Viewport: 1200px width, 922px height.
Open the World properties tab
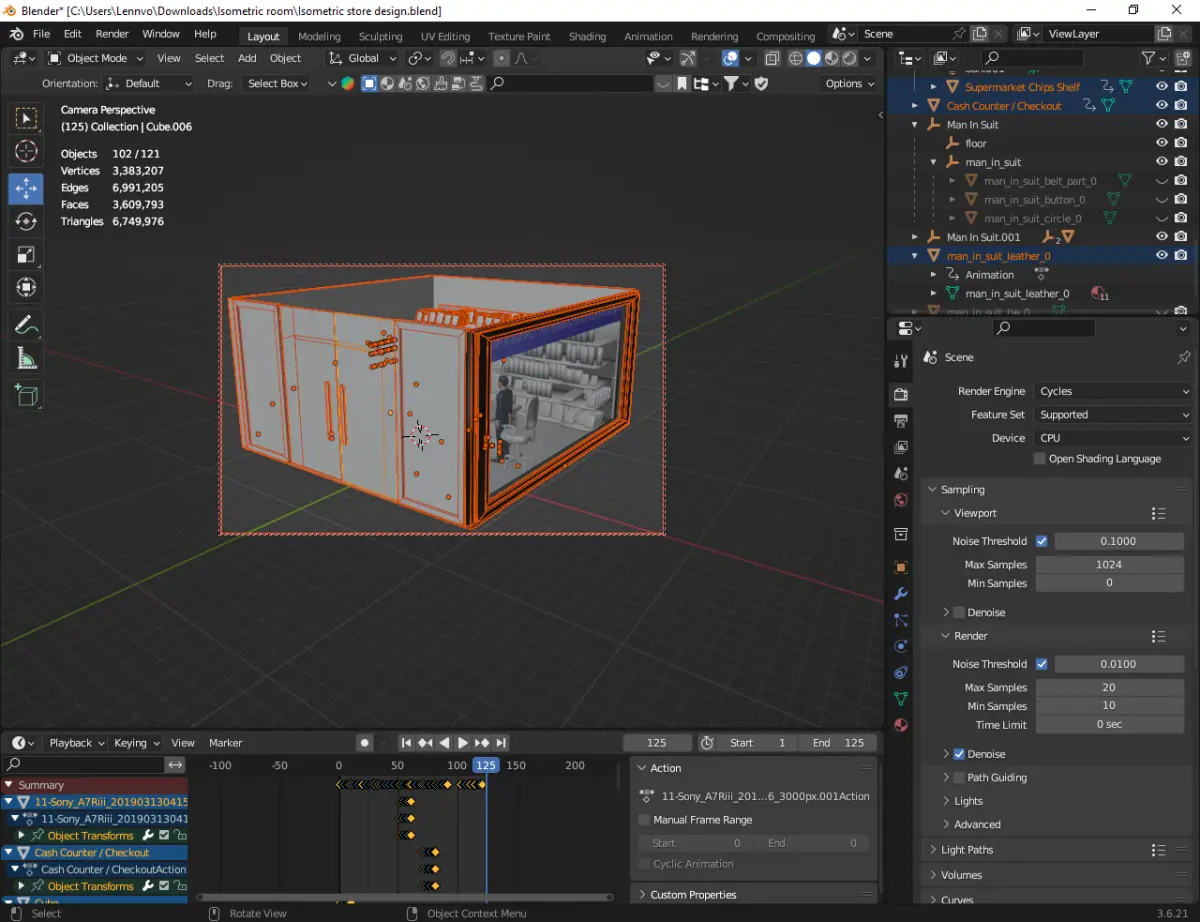901,500
